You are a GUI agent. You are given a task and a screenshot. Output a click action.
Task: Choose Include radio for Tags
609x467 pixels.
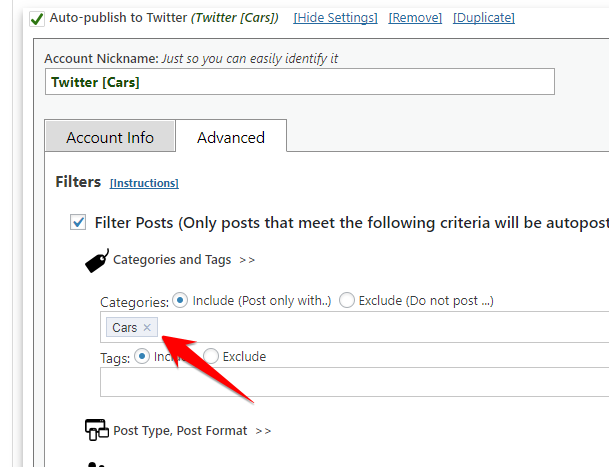click(141, 356)
